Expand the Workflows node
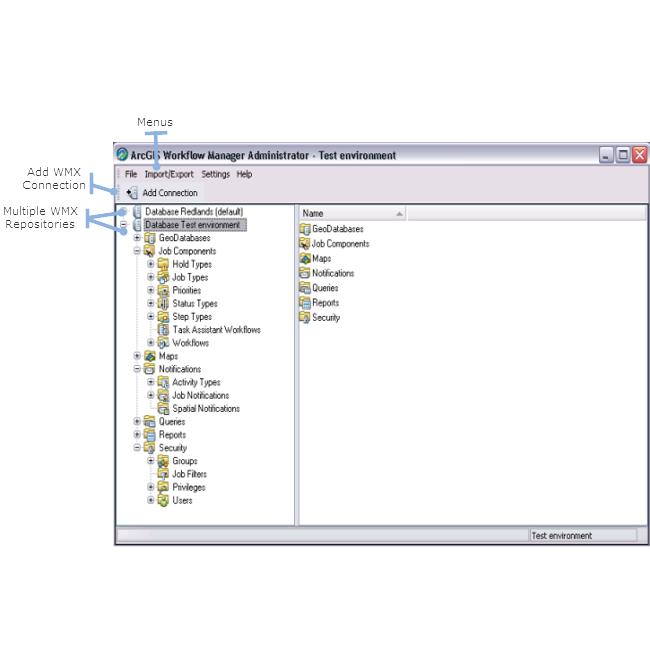The width and height of the screenshot is (650, 650). coord(151,343)
